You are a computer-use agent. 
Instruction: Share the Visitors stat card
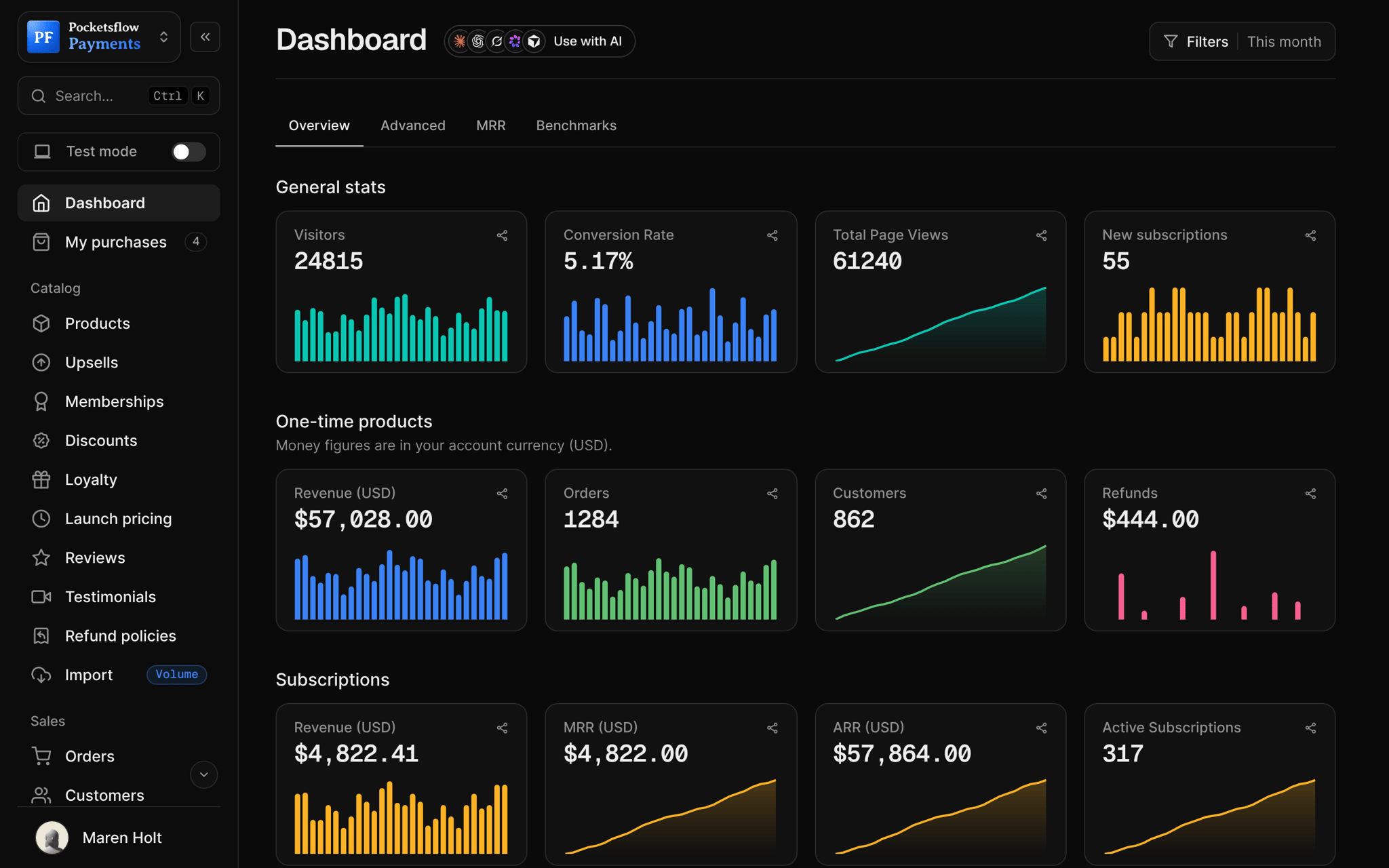[502, 235]
